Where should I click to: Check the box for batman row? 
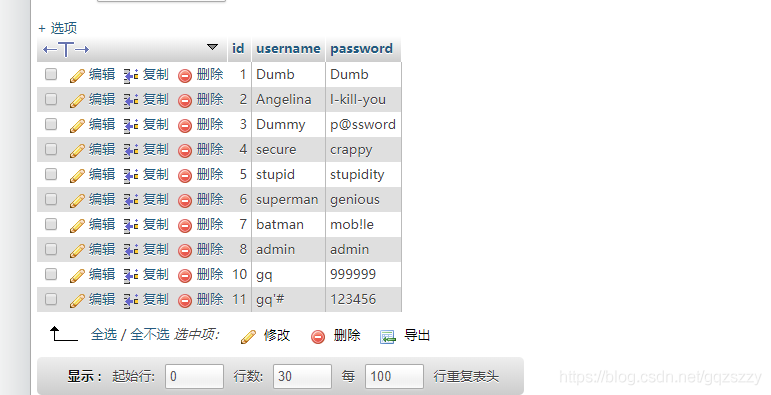(x=51, y=224)
